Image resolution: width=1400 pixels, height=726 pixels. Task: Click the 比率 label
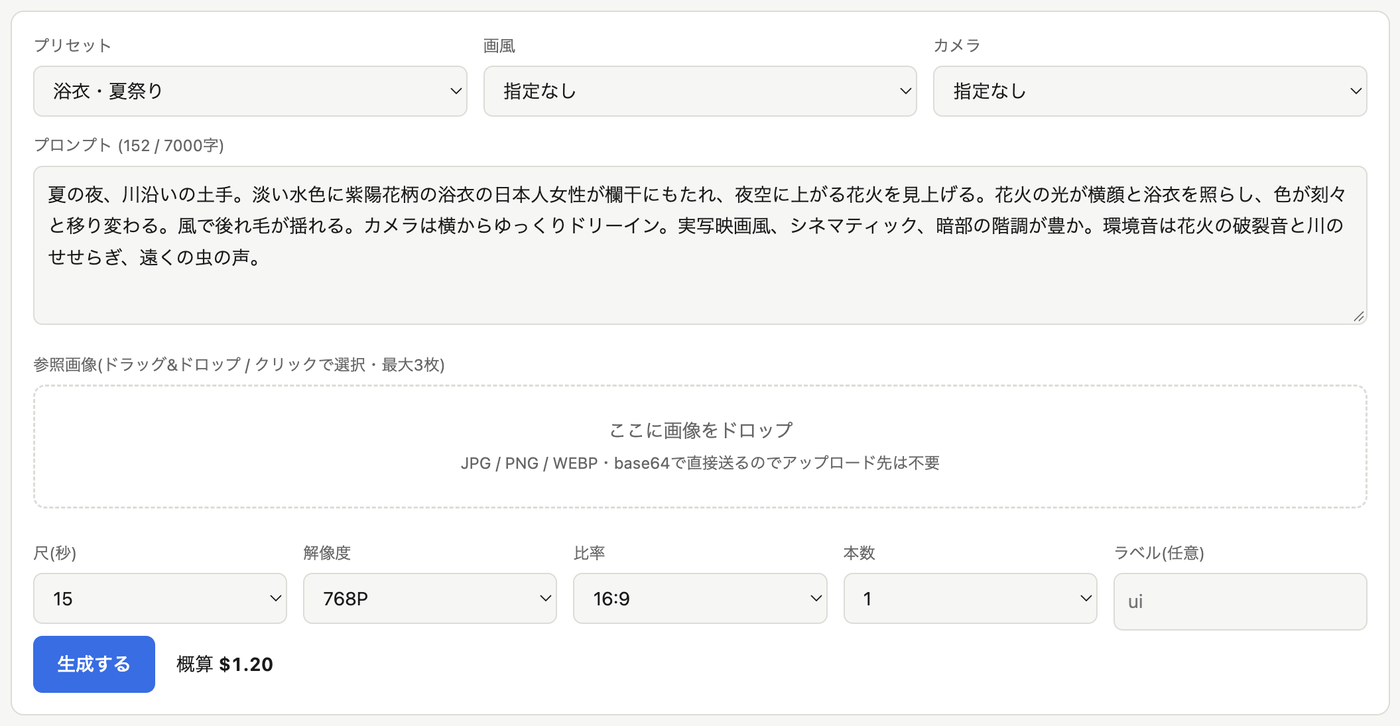589,553
